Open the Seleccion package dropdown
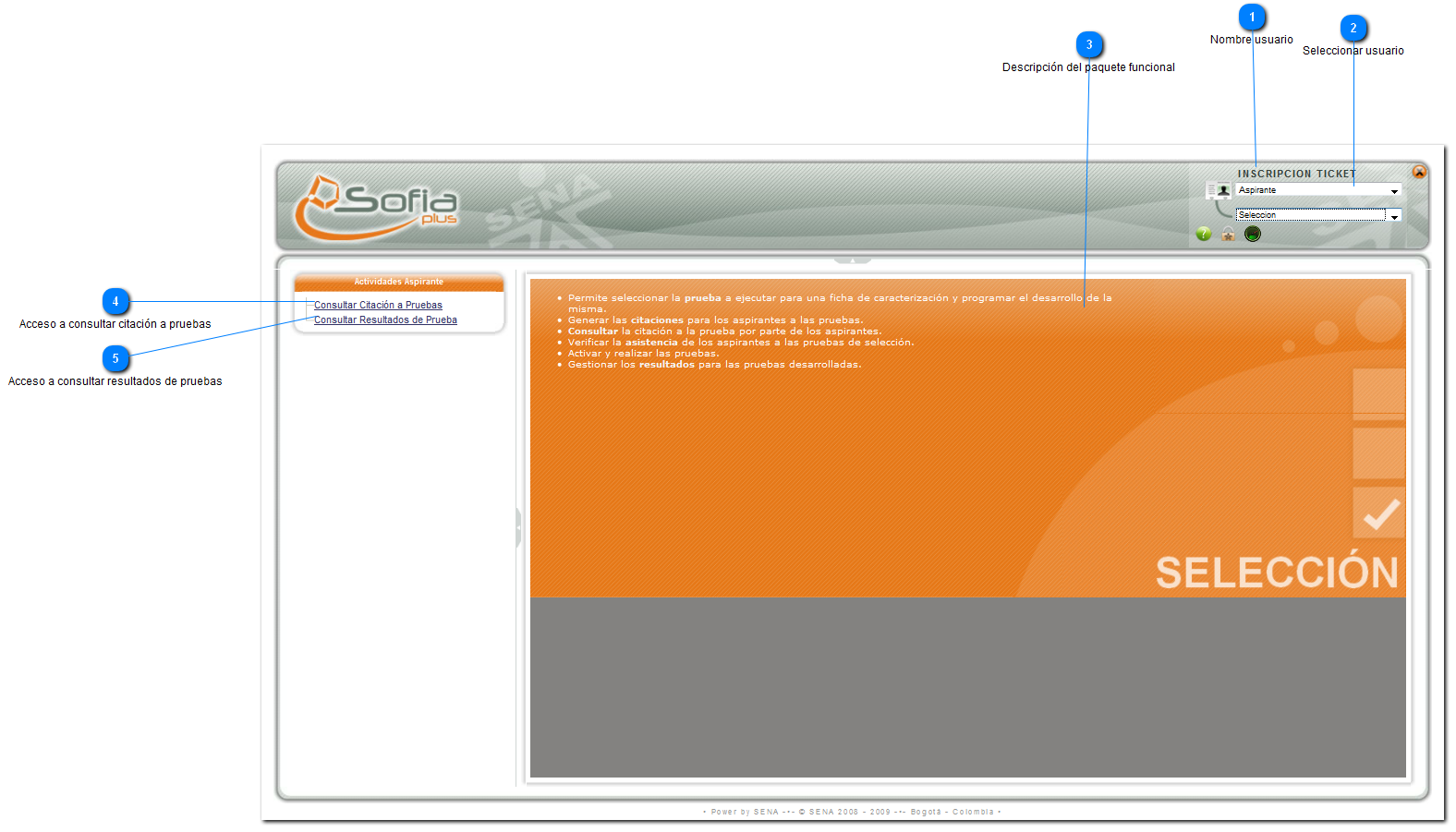 click(x=1394, y=216)
